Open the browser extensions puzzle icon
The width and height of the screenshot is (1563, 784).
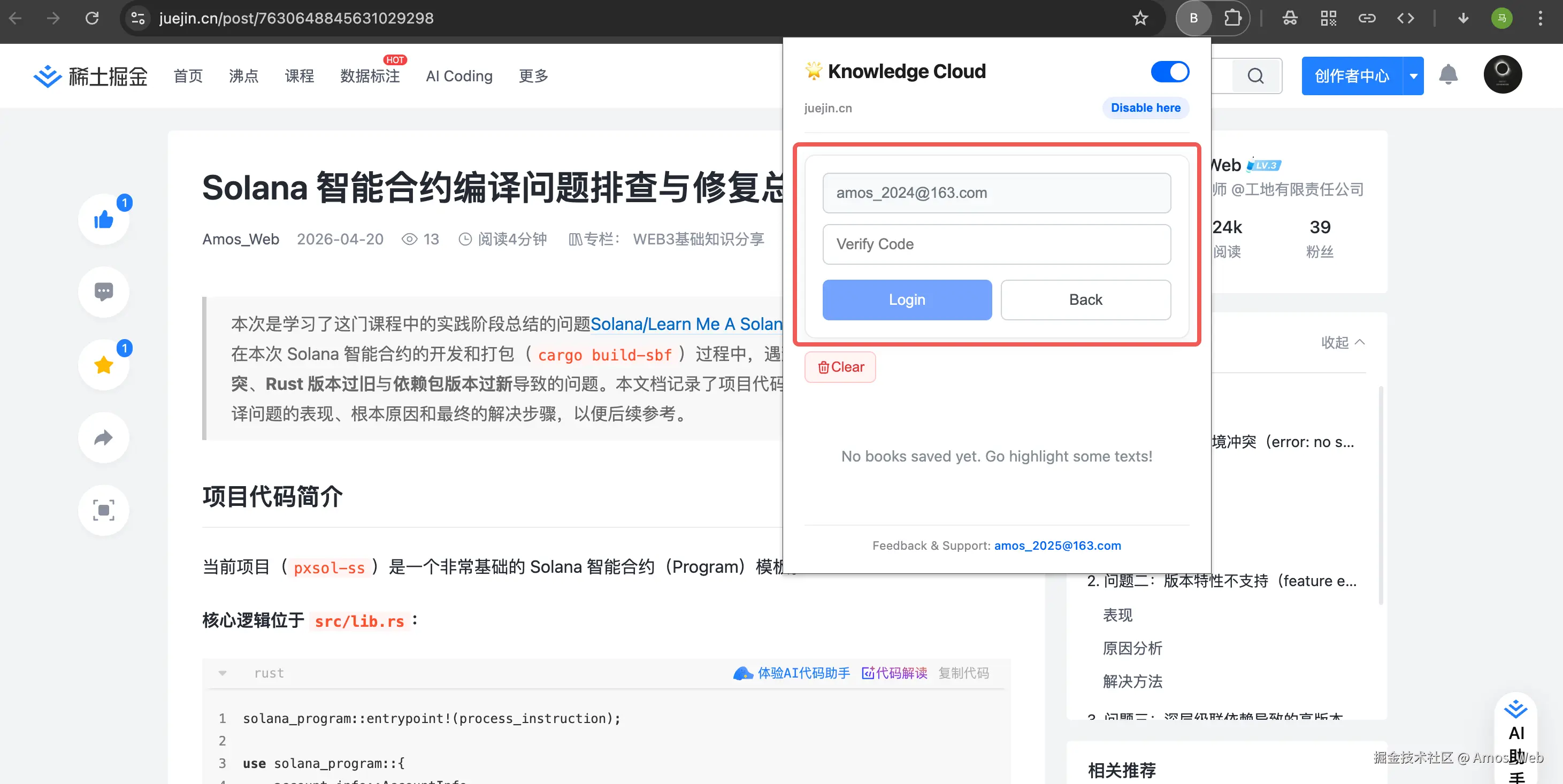point(1232,18)
